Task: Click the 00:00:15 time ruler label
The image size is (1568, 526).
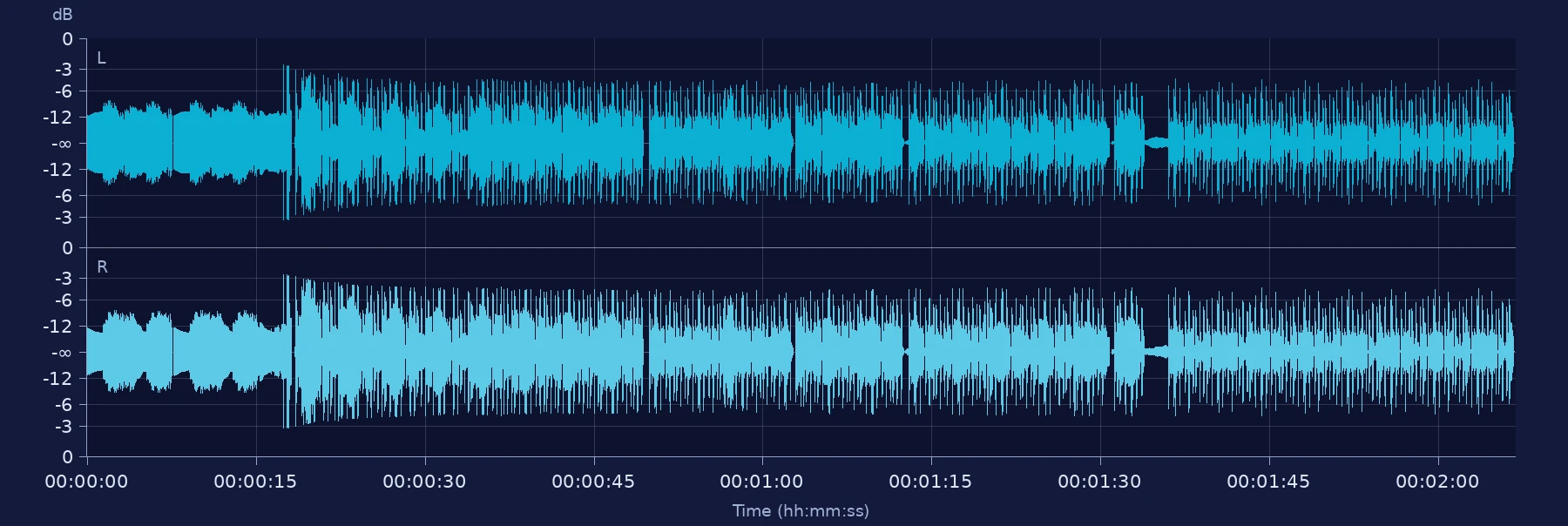Action: 255,482
